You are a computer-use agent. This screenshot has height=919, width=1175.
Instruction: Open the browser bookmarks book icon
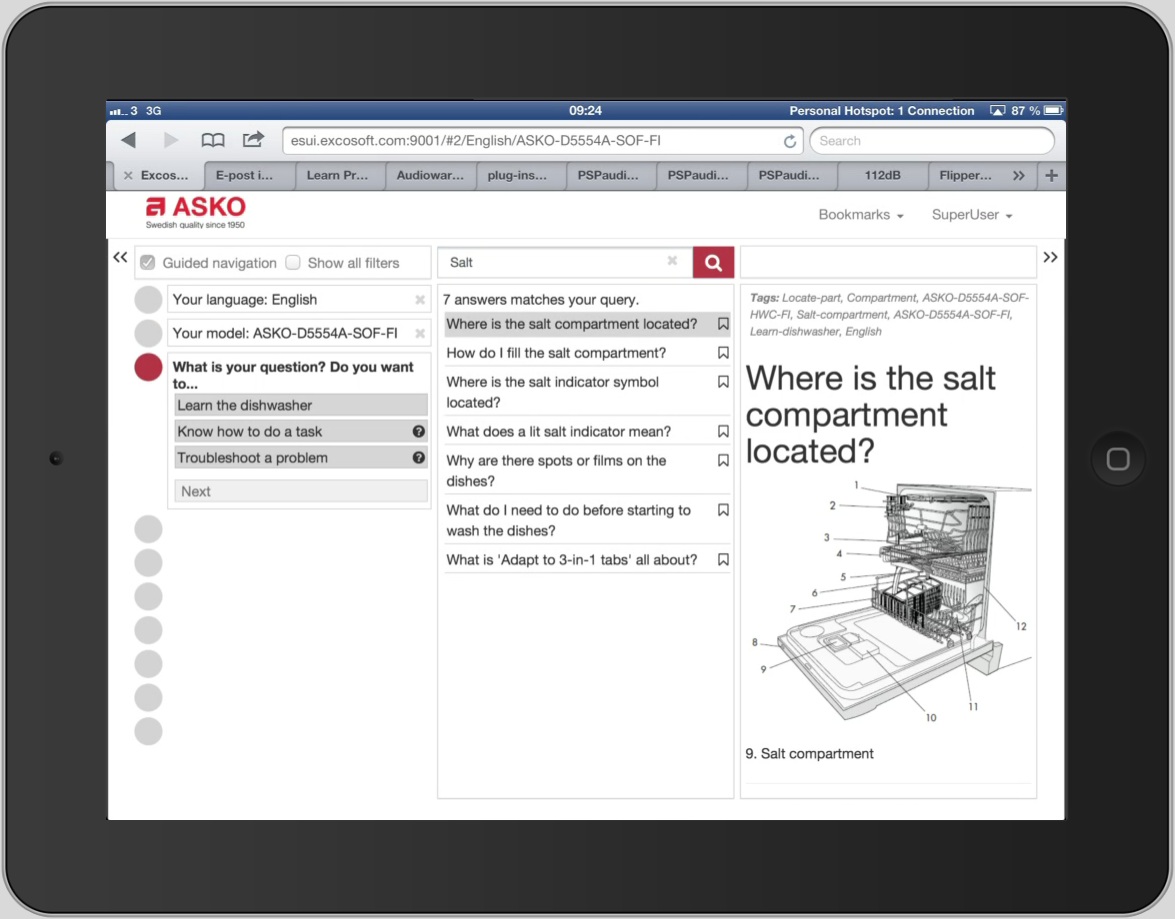(x=213, y=140)
